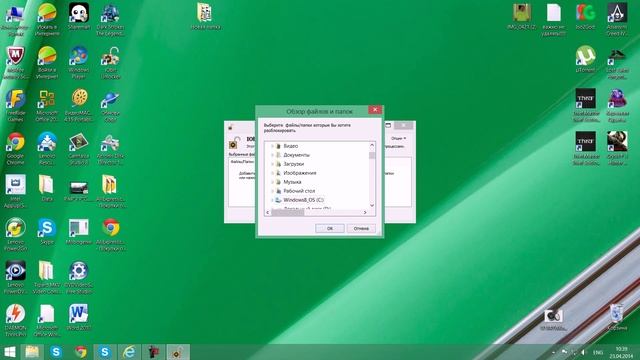Open the Computer desktop icon
Viewport: 640px width, 360px height.
coord(16,20)
